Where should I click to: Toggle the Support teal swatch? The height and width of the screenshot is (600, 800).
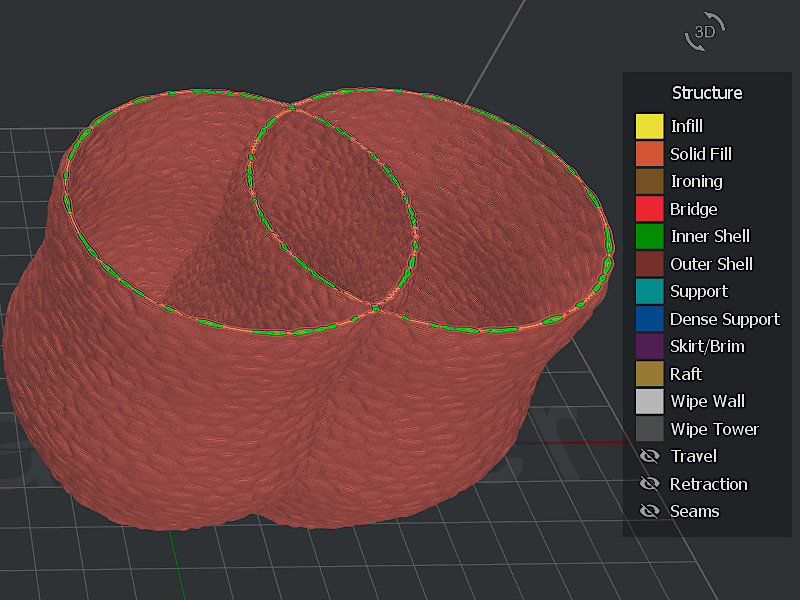(x=649, y=291)
